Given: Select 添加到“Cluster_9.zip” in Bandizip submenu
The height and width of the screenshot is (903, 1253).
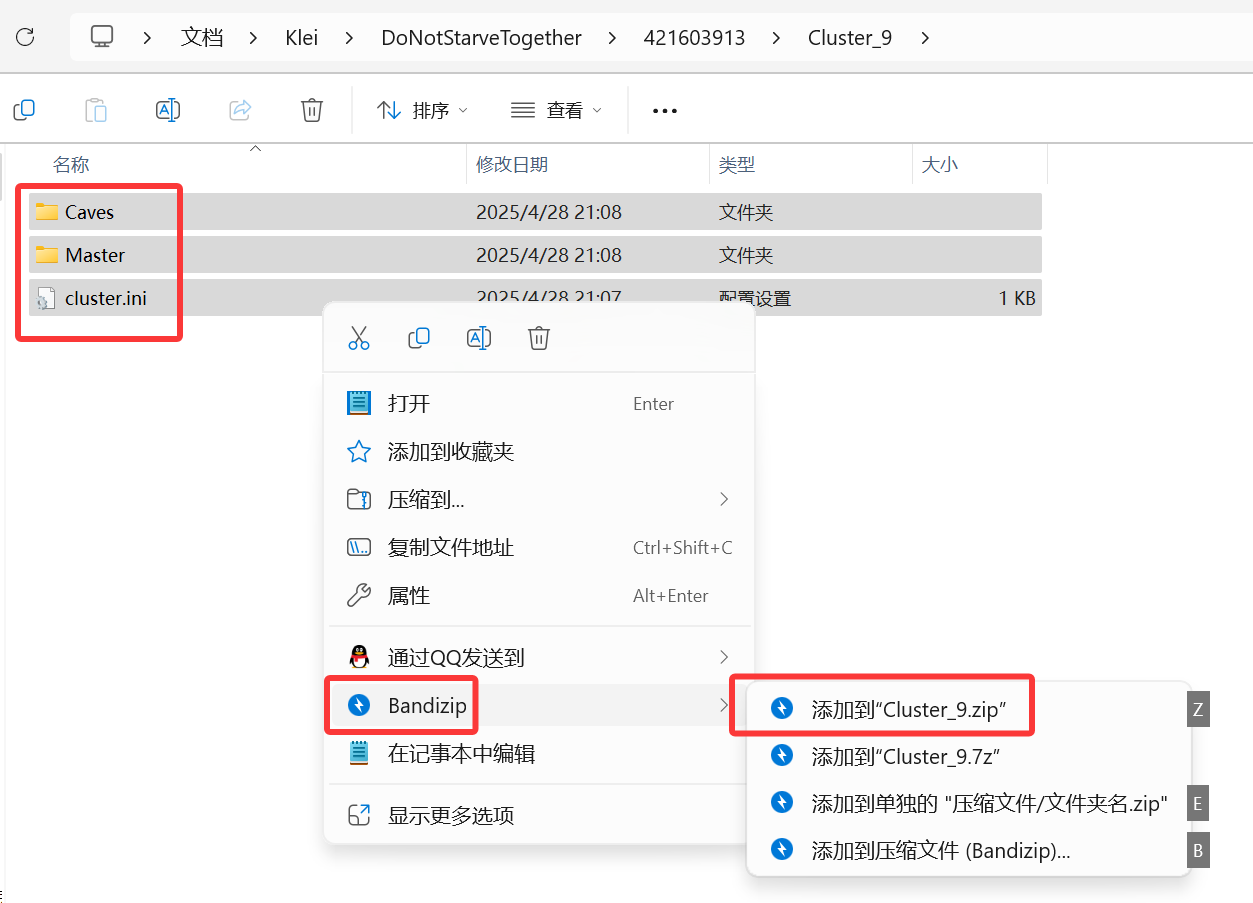Looking at the screenshot, I should point(908,709).
